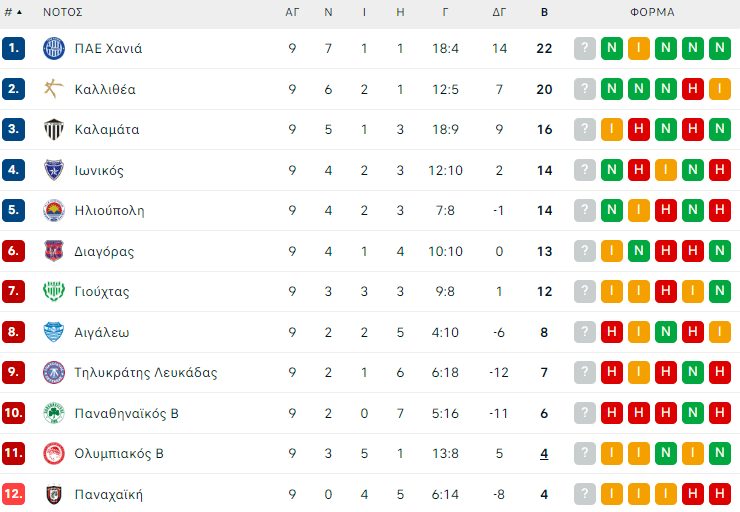
Task: Click the underlined points value for Ολυμπιακός Β
Action: click(x=544, y=453)
